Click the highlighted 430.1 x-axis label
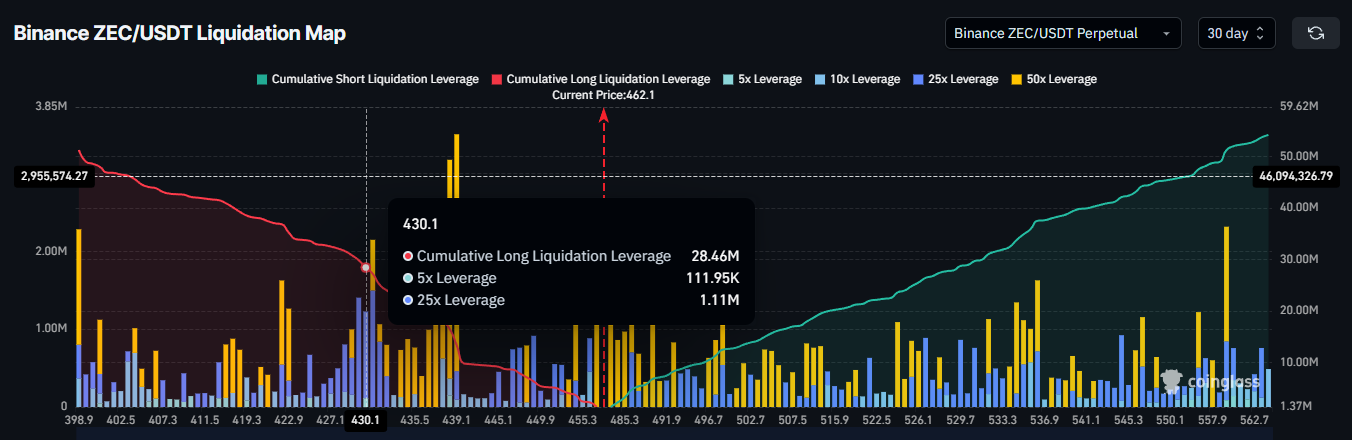Image resolution: width=1352 pixels, height=440 pixels. click(366, 421)
